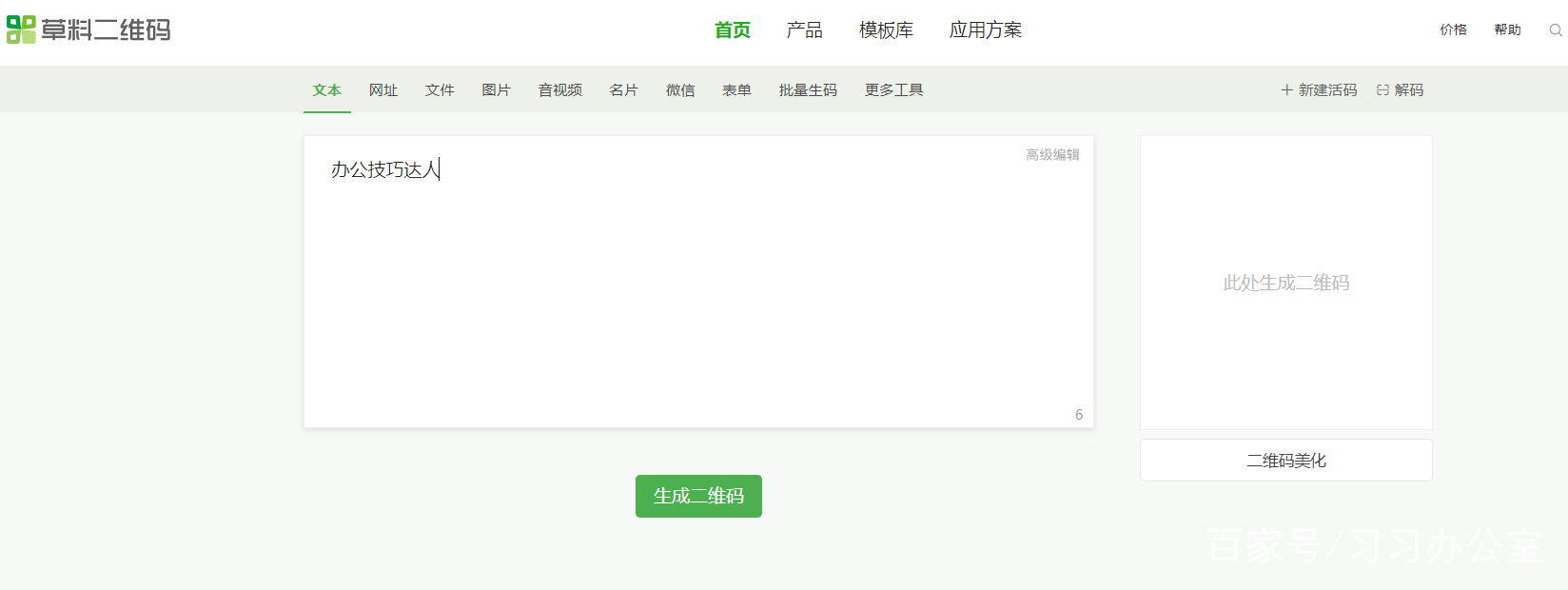Screen dimensions: 1568x590
Task: Open 高级编辑 in the text box
Action: click(x=1052, y=155)
